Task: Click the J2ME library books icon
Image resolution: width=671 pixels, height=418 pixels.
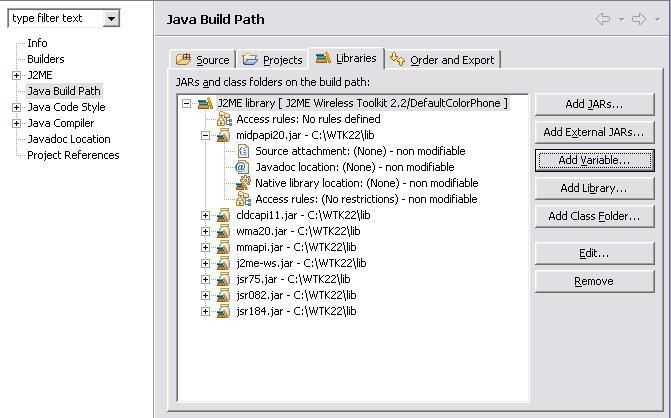Action: [205, 103]
